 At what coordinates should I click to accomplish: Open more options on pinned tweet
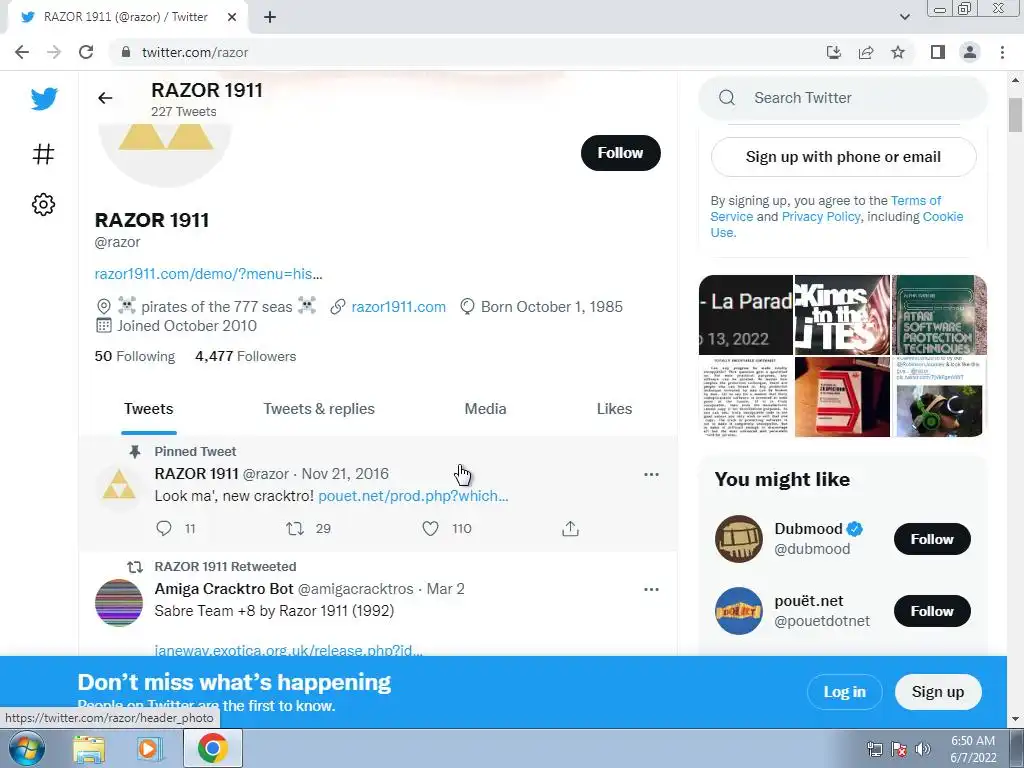pos(651,474)
